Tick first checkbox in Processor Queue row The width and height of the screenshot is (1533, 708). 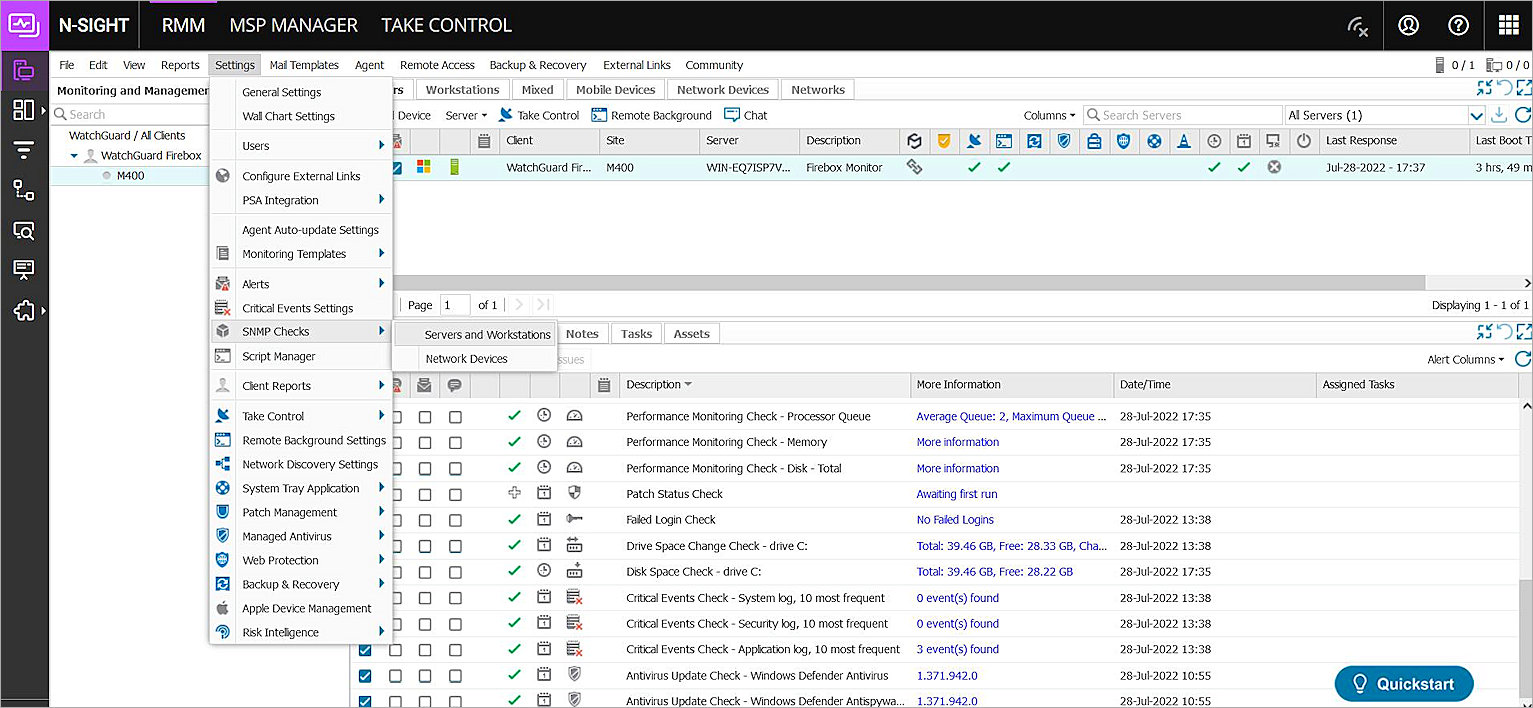pyautogui.click(x=396, y=416)
